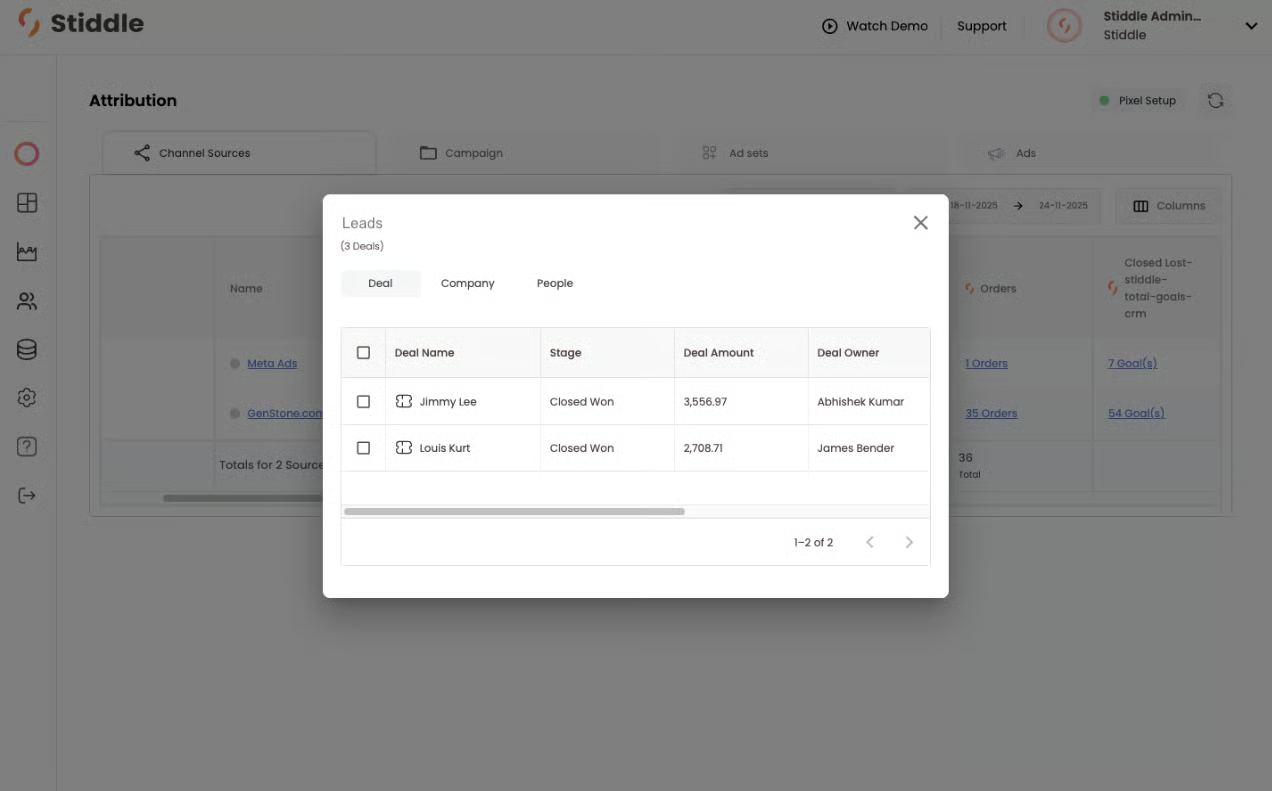Click the deal icon beside Jimmy Lee
The height and width of the screenshot is (791, 1272).
404,401
